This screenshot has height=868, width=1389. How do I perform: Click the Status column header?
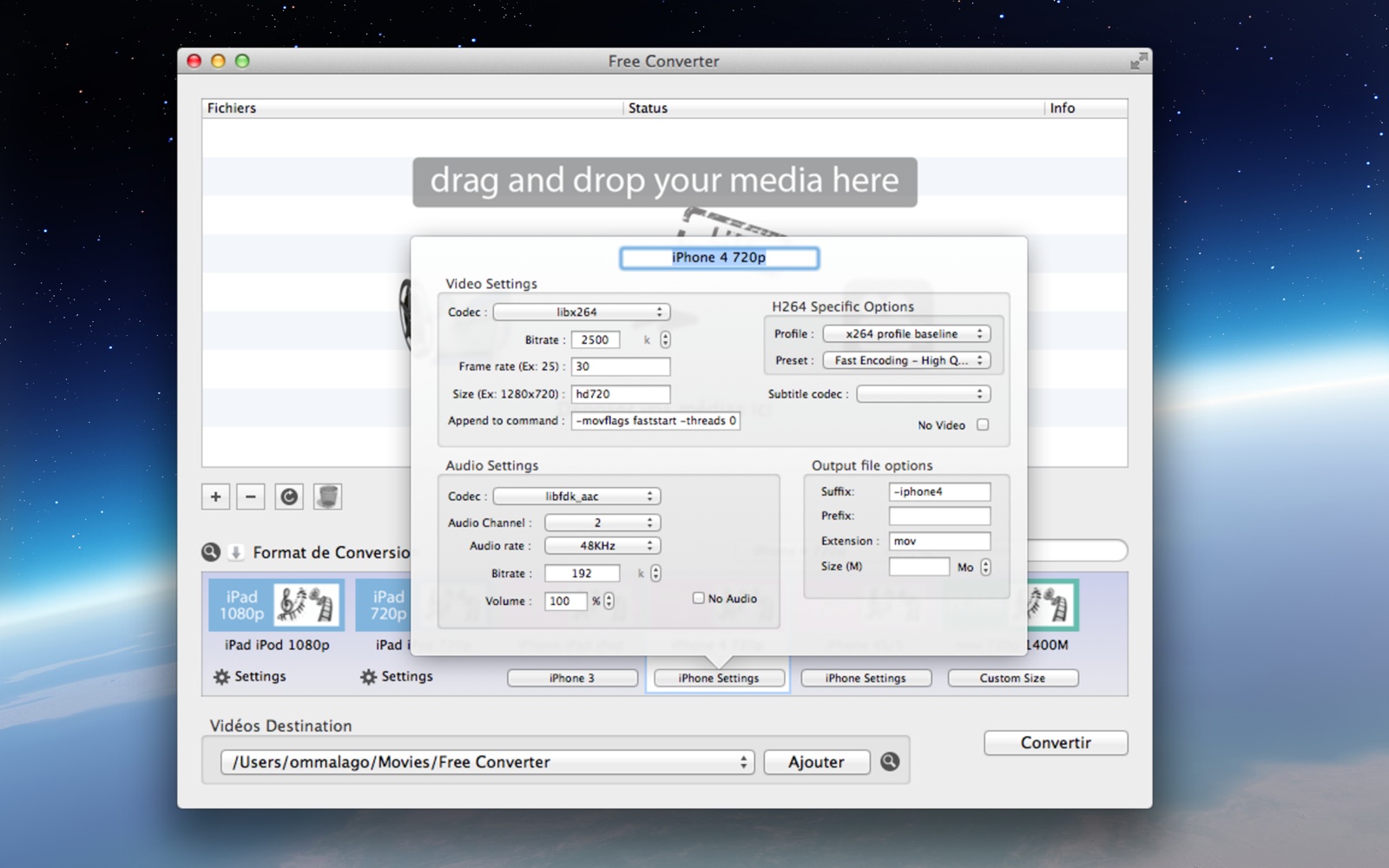tap(833, 108)
